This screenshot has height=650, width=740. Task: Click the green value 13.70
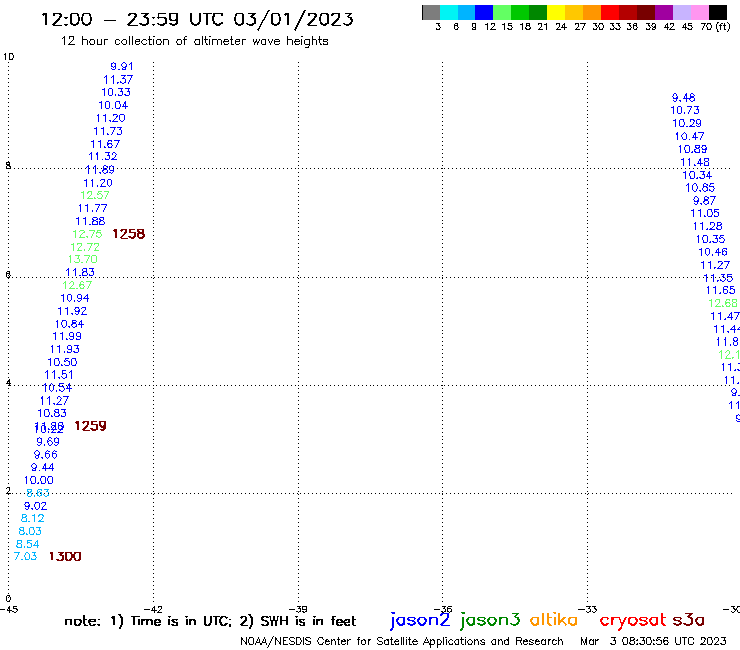[x=83, y=260]
